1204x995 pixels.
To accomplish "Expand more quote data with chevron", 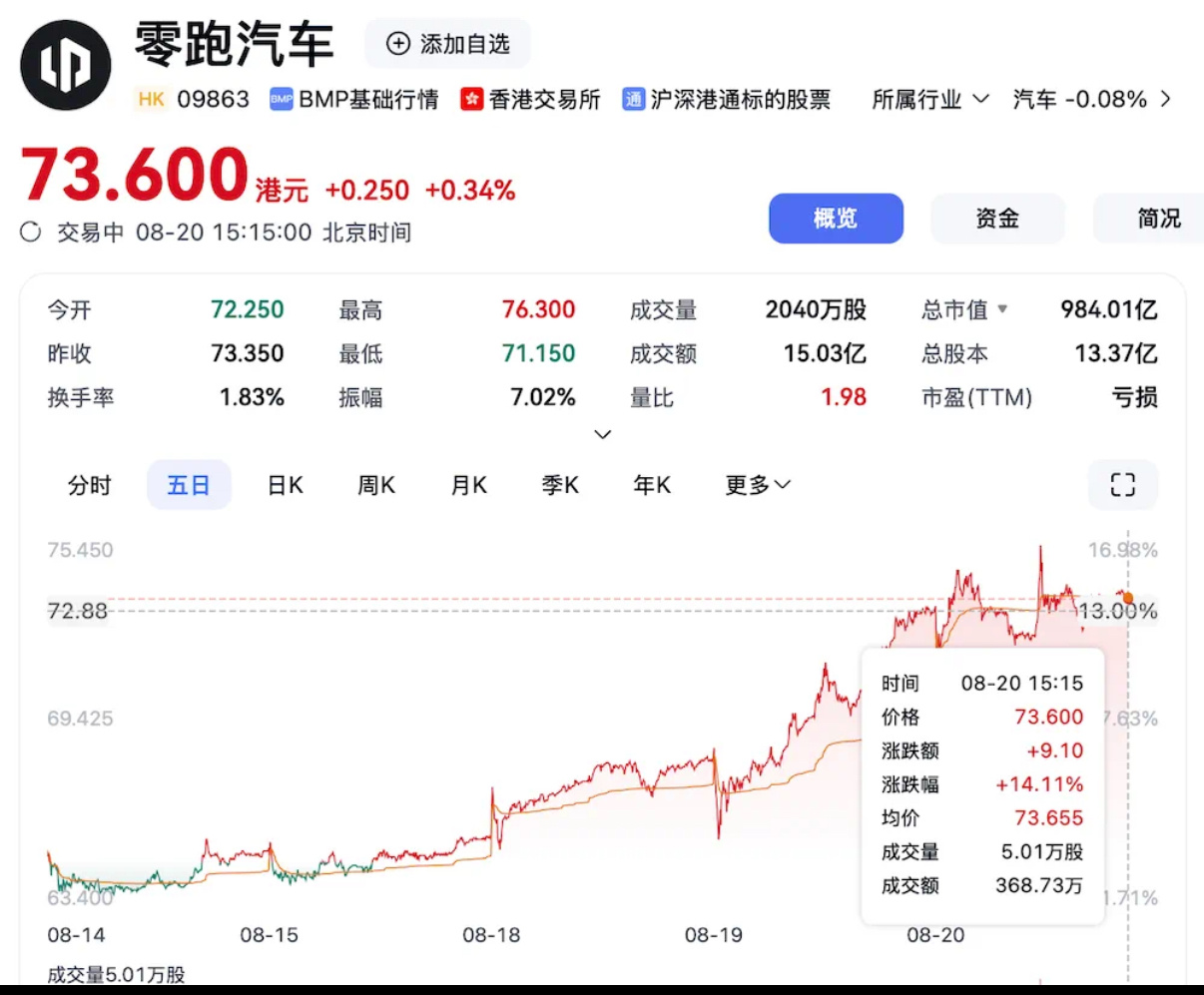I will pos(602,434).
